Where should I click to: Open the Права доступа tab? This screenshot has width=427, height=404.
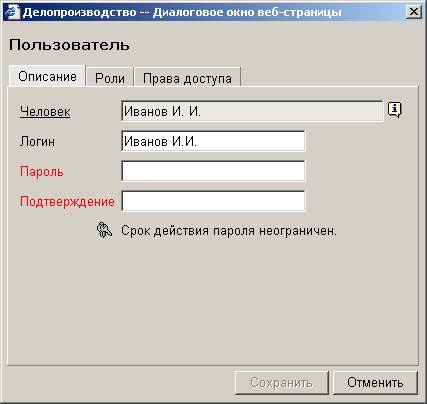point(187,78)
